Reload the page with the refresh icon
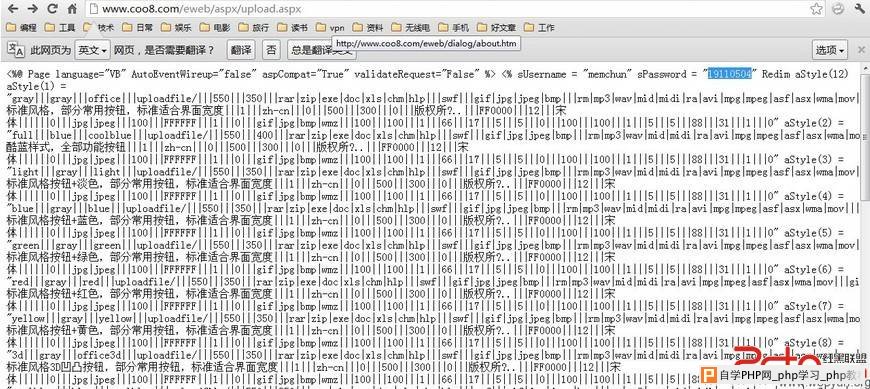The width and height of the screenshot is (870, 389). 53,8
